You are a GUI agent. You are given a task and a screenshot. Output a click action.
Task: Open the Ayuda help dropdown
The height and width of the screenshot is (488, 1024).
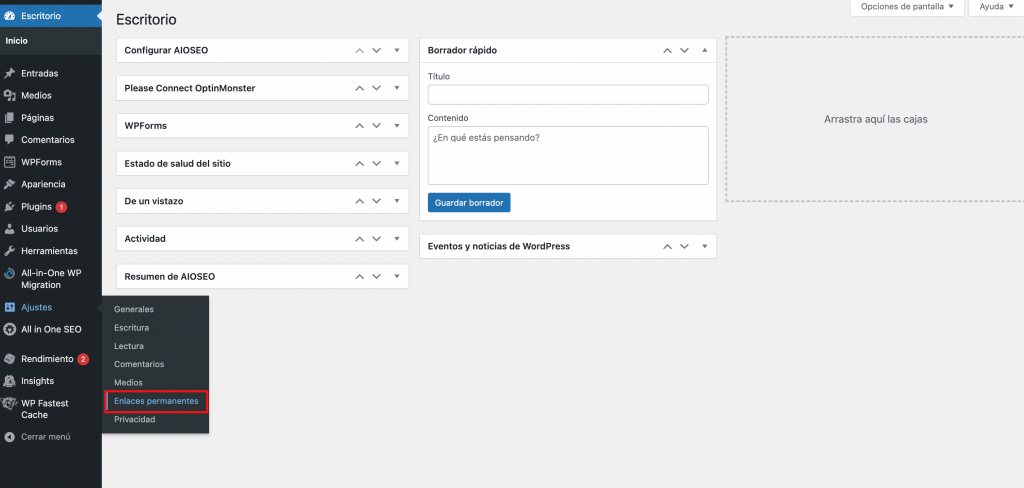(996, 8)
